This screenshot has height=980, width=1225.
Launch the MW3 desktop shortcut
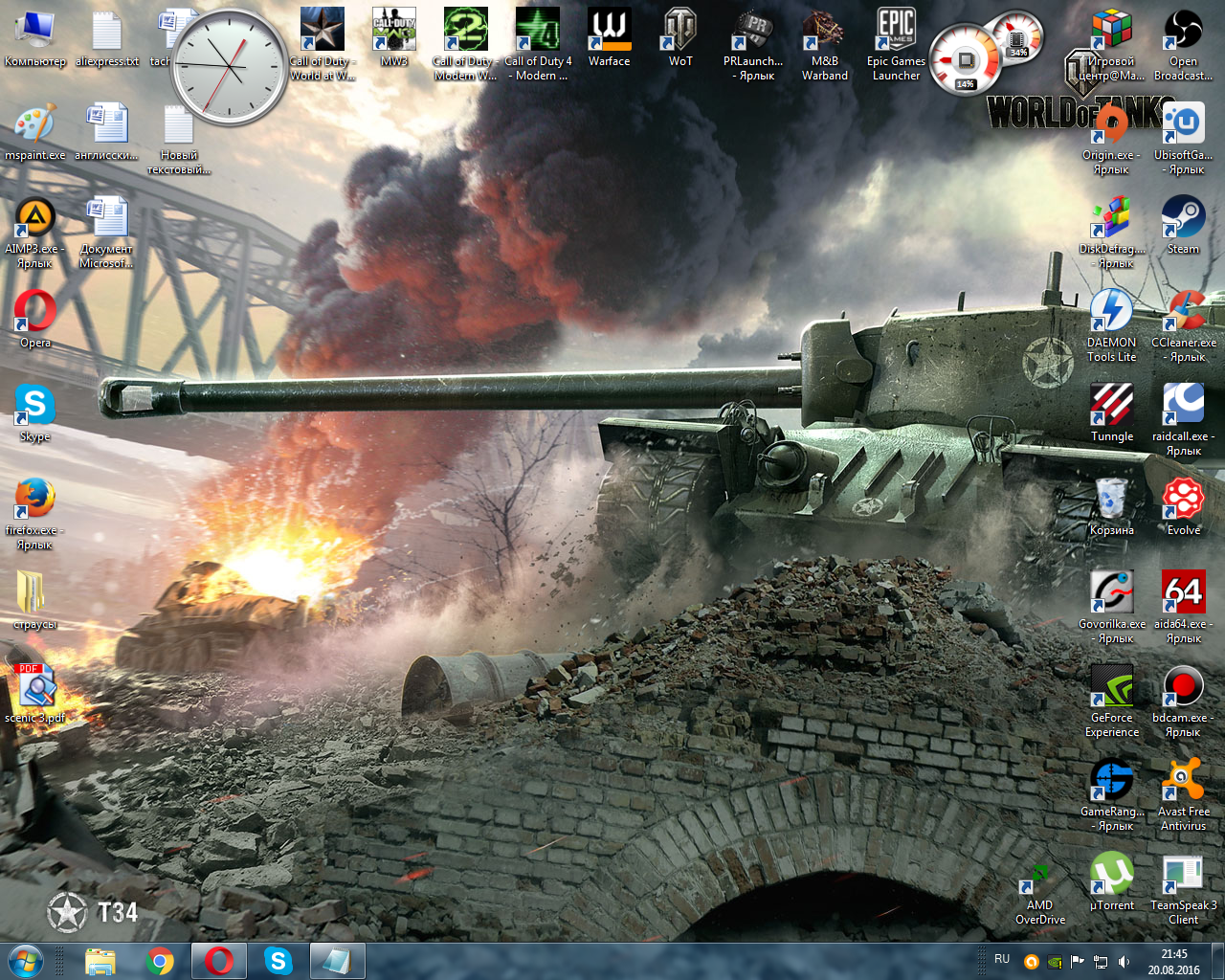[x=394, y=38]
